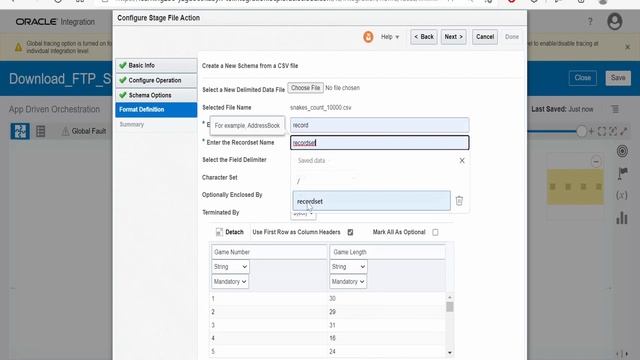Open the Schema Options step
Viewport: 640px width, 360px height.
(x=156, y=95)
